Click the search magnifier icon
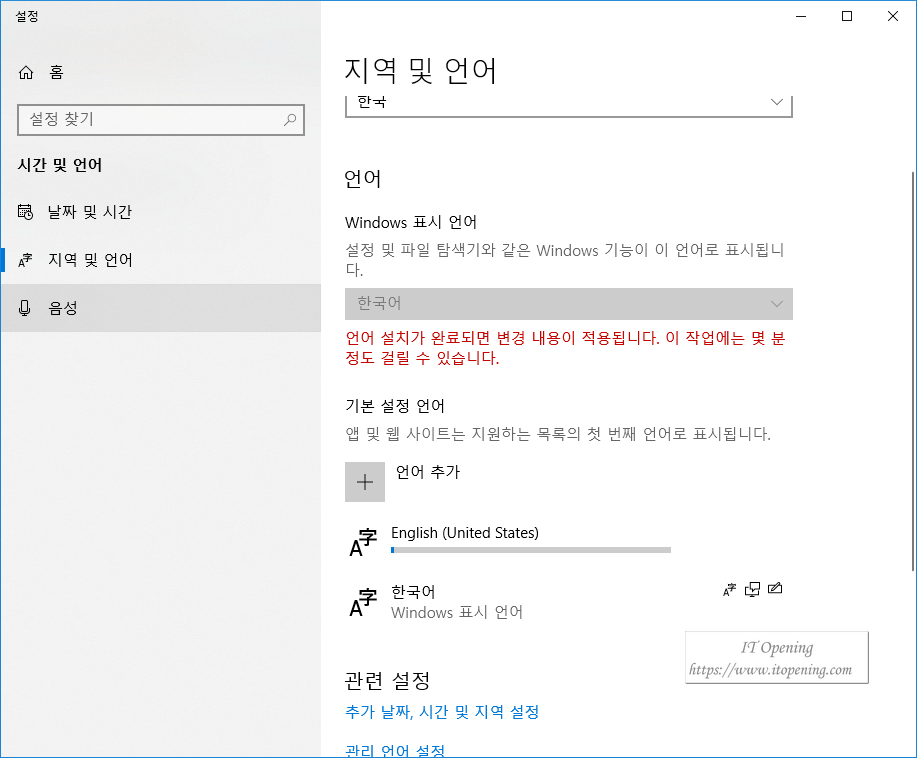The width and height of the screenshot is (917, 758). tap(289, 120)
